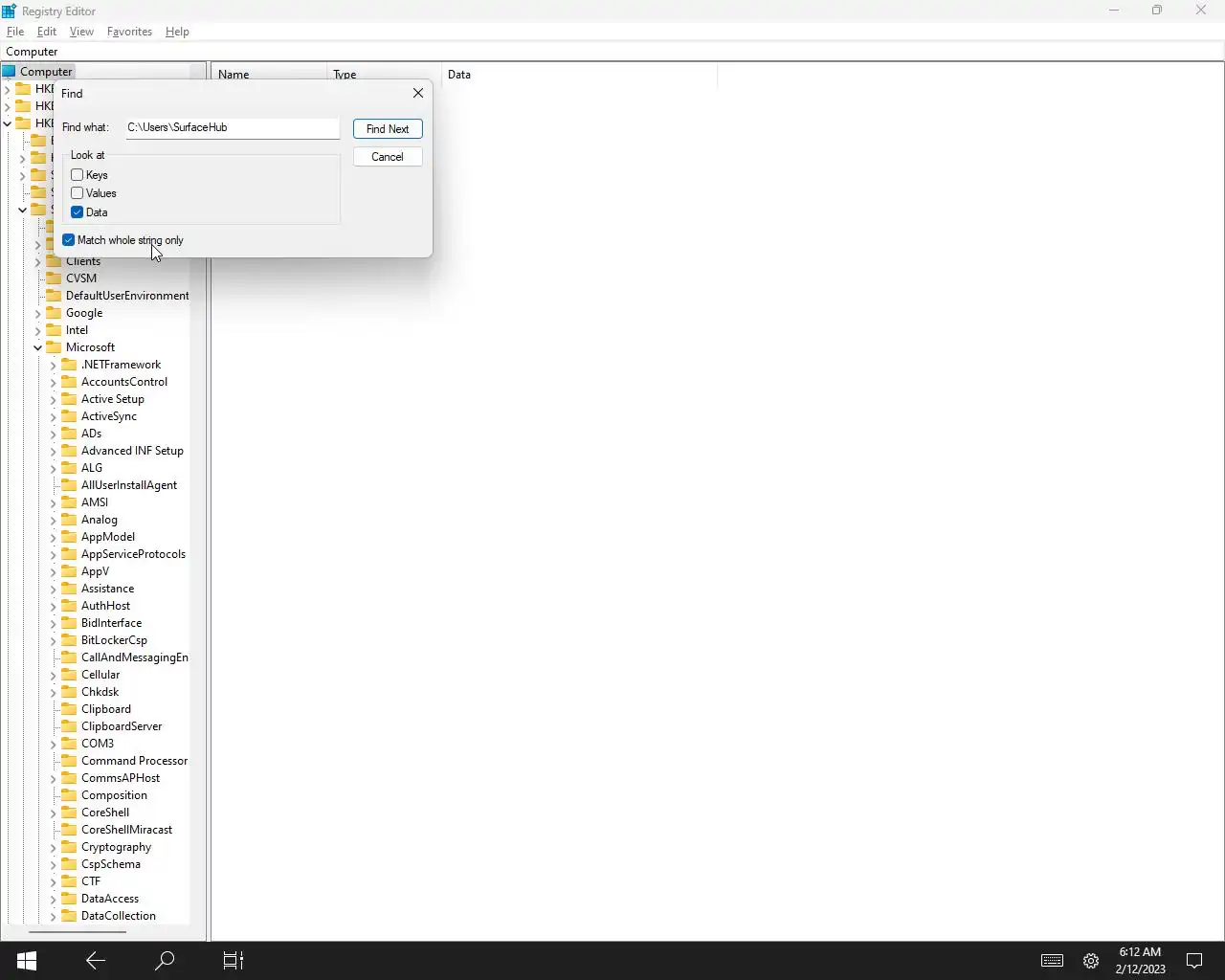
Task: Click the ADs folder icon
Action: tap(69, 434)
